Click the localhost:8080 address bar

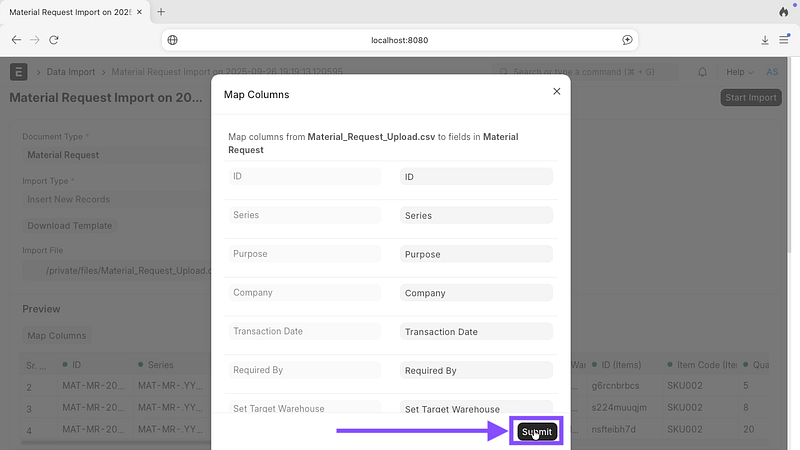(x=400, y=40)
